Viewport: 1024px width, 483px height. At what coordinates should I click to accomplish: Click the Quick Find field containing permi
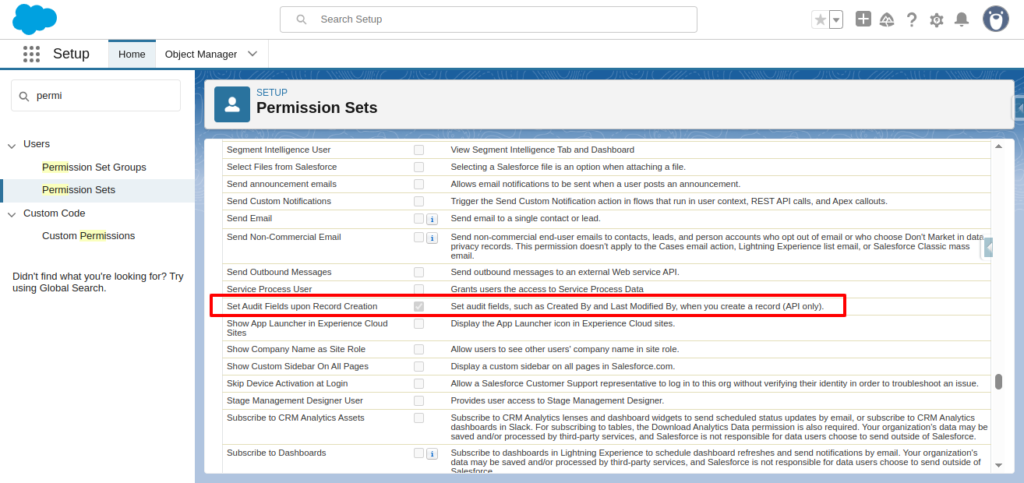pos(96,95)
